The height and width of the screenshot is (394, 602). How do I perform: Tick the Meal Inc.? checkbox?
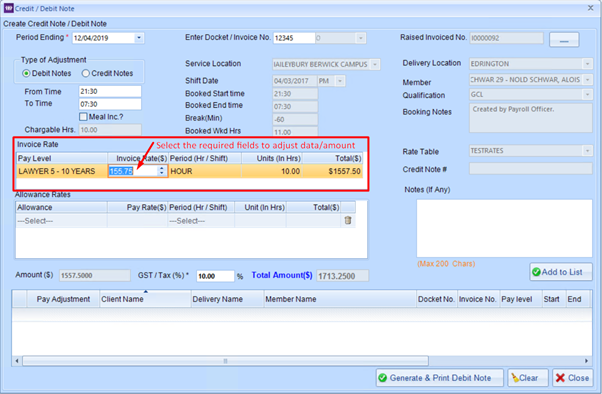coord(83,117)
